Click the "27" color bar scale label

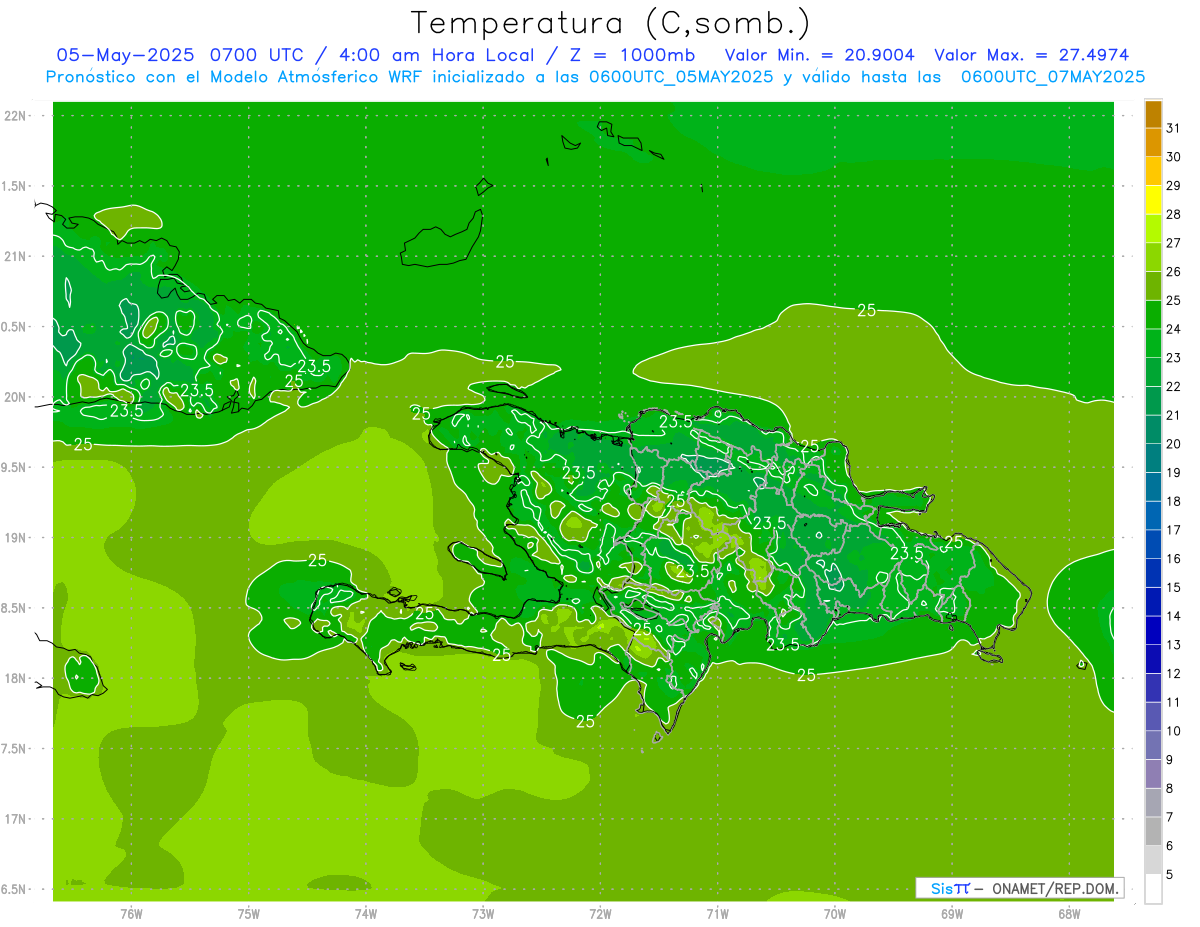1174,243
